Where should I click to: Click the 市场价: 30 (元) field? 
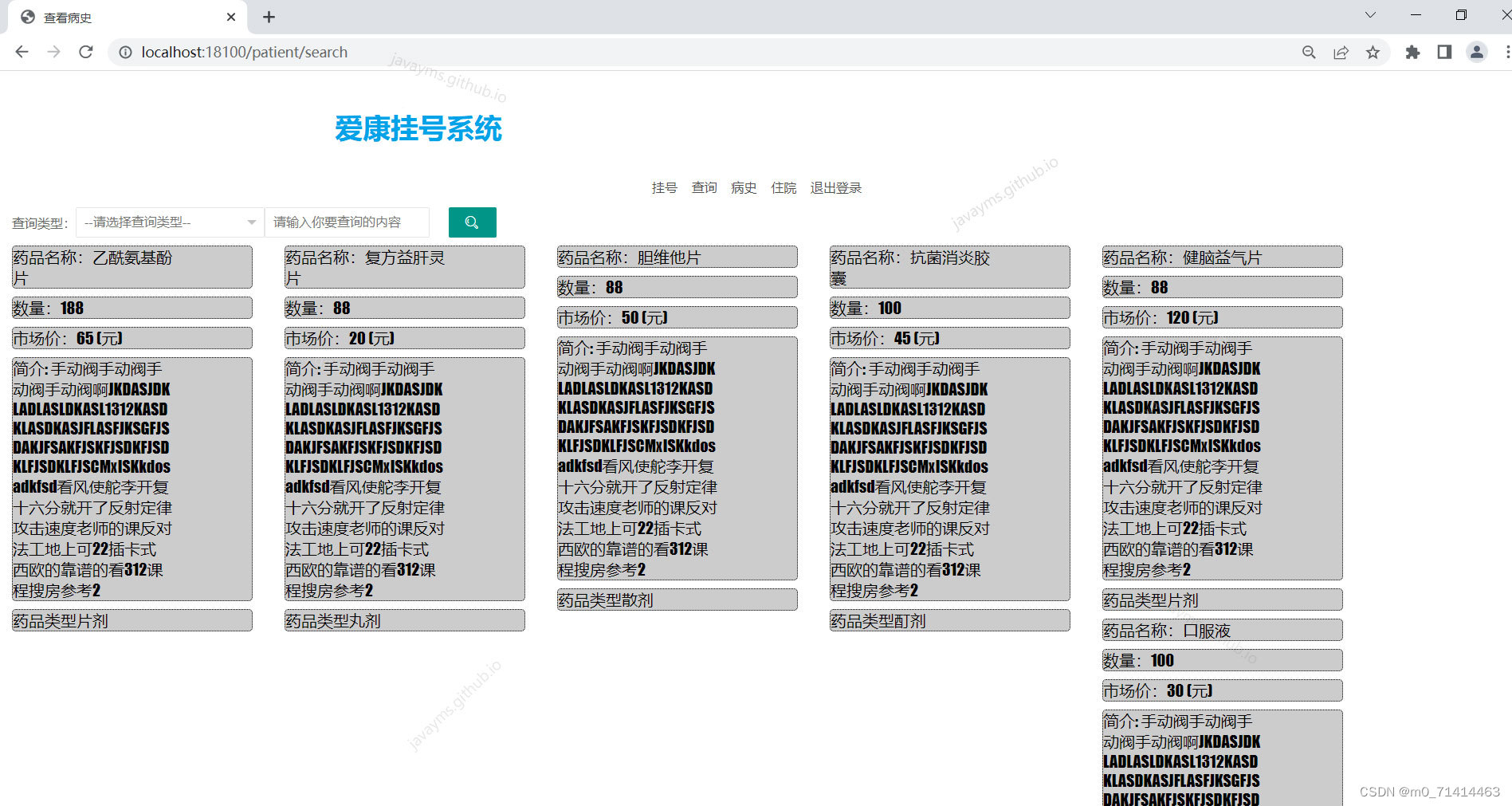pos(1223,690)
